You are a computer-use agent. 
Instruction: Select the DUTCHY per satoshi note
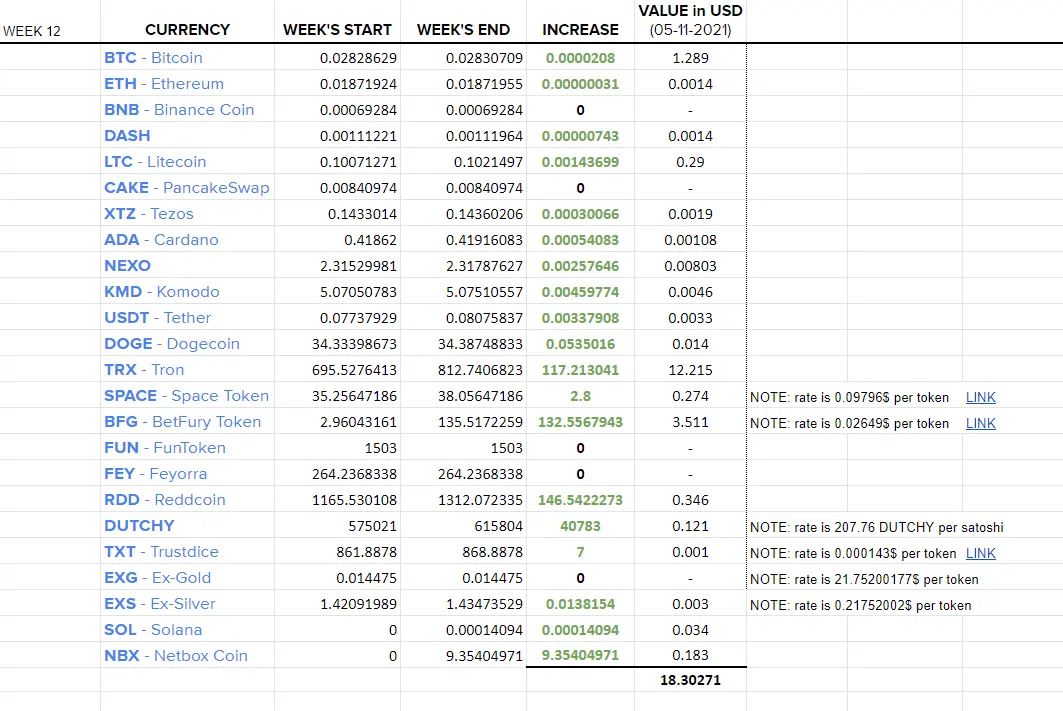coord(877,527)
